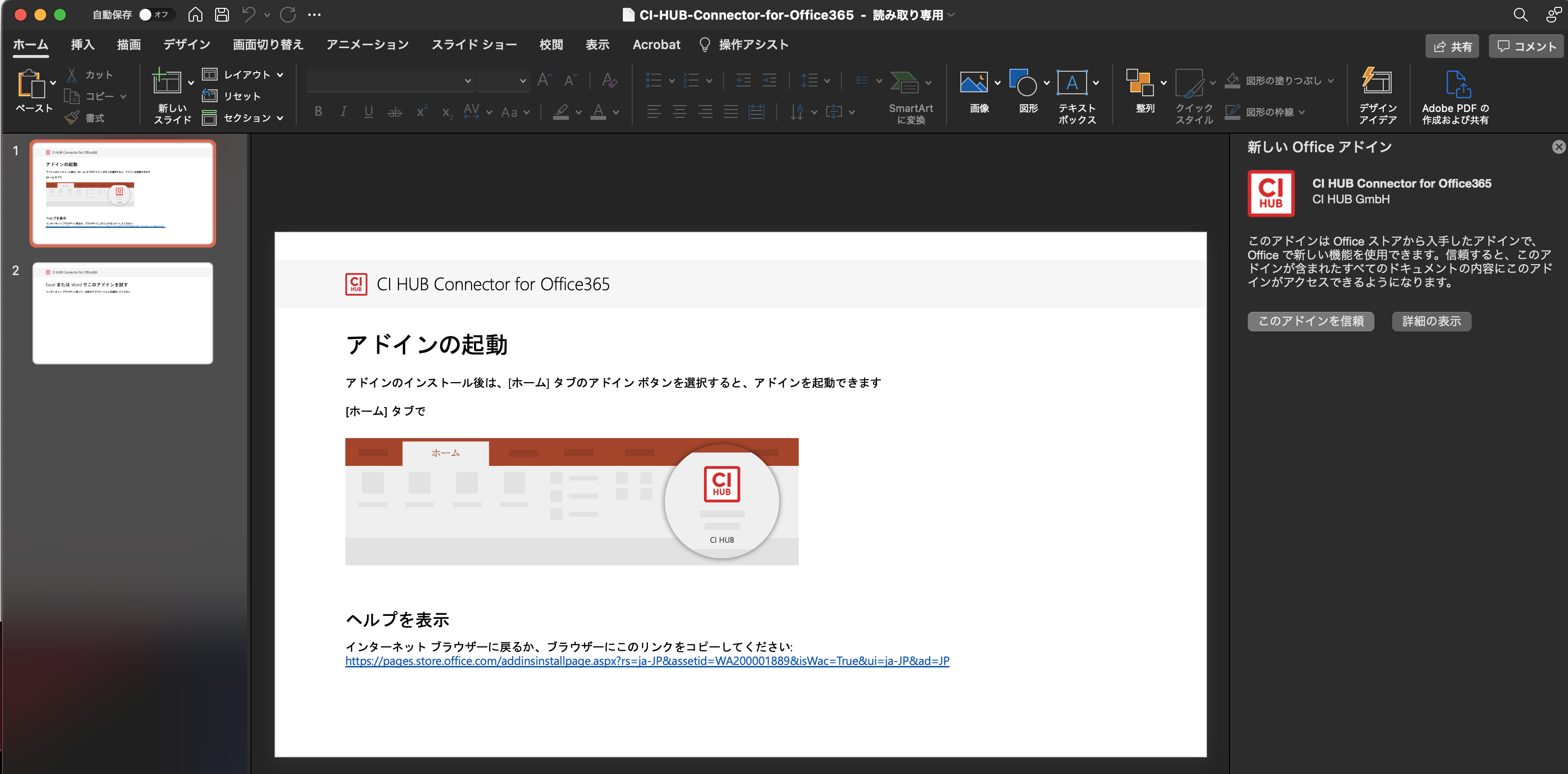Click the font color A swatch
The image size is (1568, 774).
click(598, 111)
